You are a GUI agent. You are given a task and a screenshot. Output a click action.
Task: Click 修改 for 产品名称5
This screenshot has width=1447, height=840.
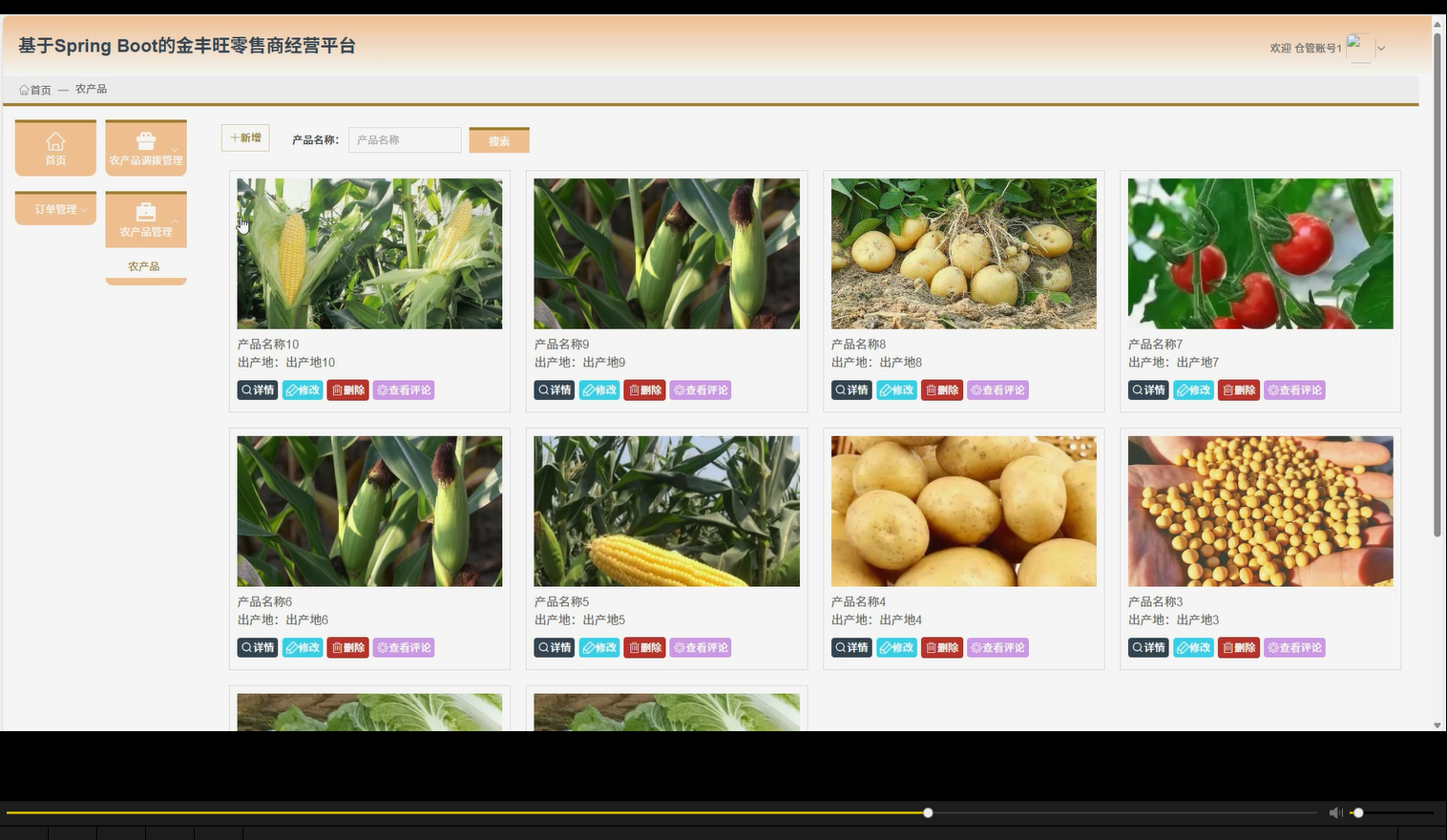[x=599, y=648]
